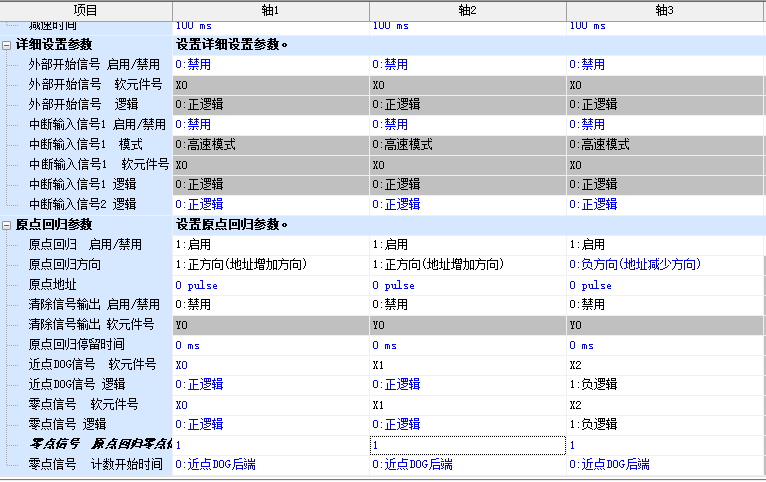Select 负方向(地址减少方向) cell for 轴3
The image size is (766, 482).
tap(664, 265)
